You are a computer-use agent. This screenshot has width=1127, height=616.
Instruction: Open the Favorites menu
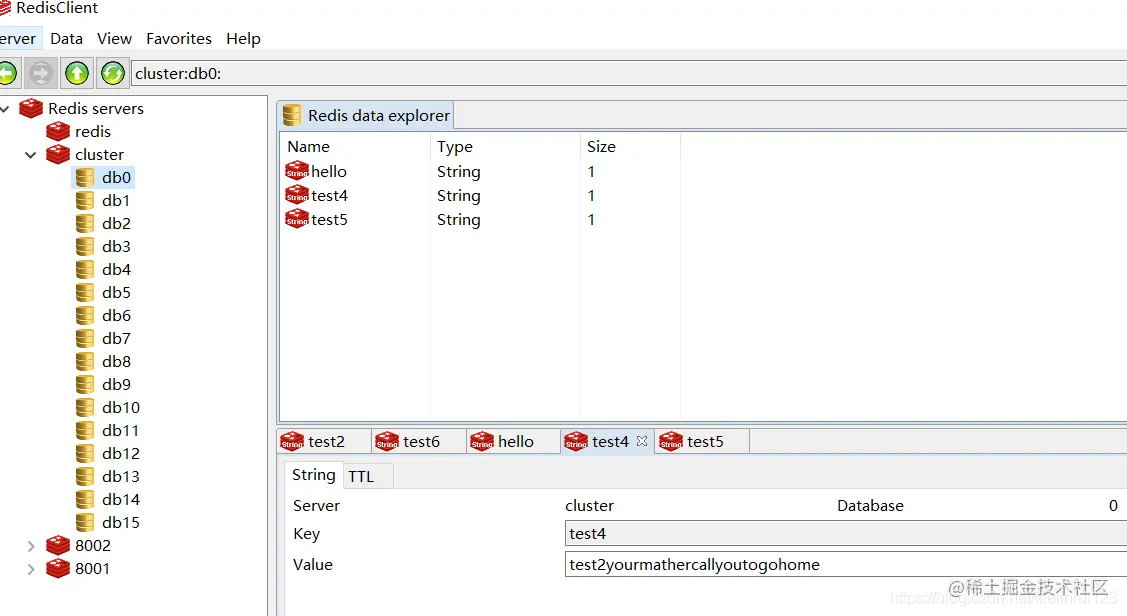click(179, 39)
